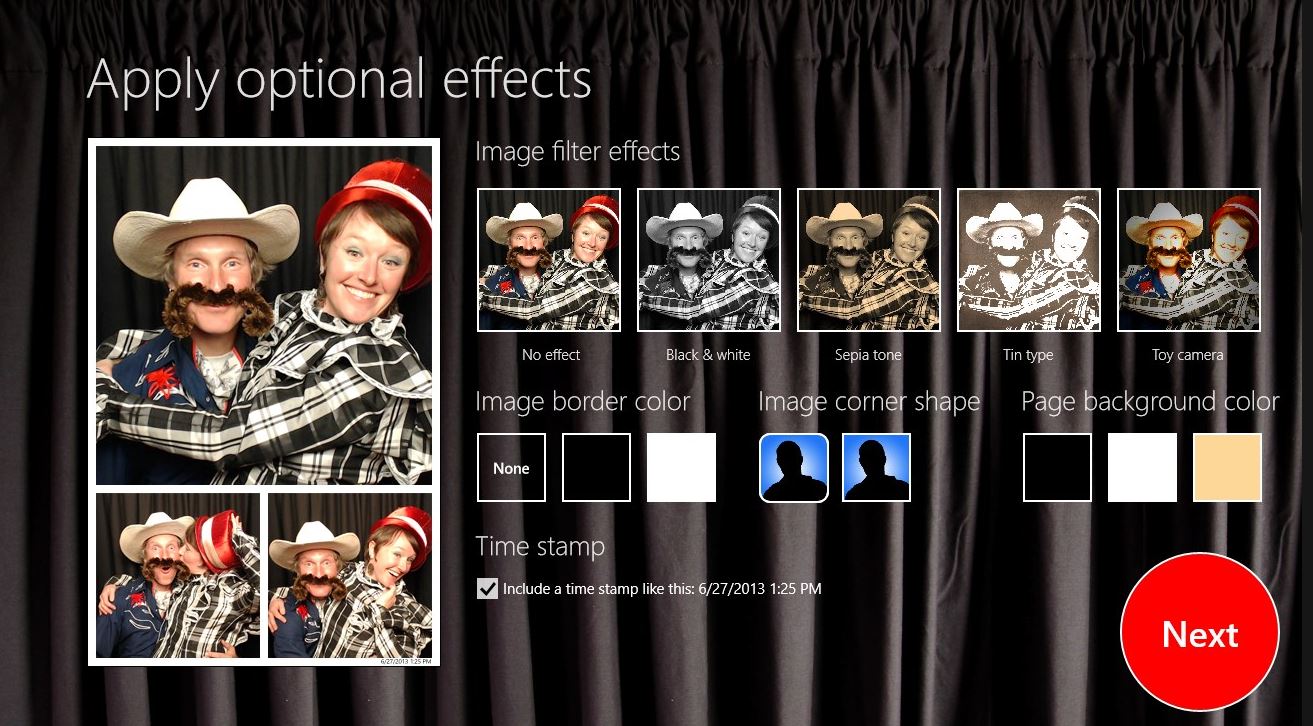The height and width of the screenshot is (726, 1313).
Task: Click the bottom-left kiss photo in preview
Action: point(178,575)
